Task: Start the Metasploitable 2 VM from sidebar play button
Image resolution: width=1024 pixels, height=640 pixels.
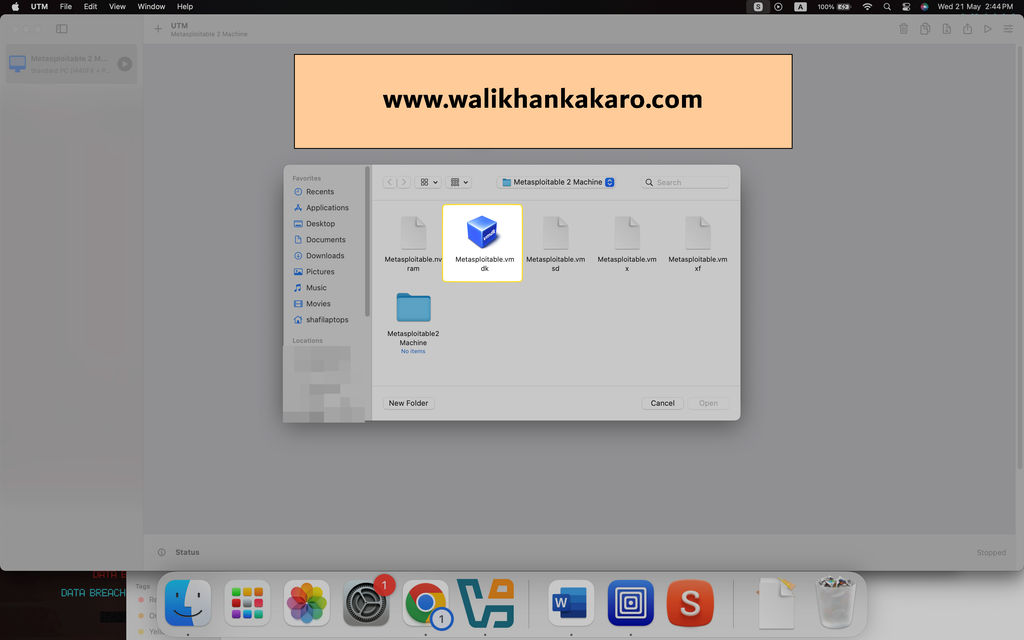Action: point(125,64)
